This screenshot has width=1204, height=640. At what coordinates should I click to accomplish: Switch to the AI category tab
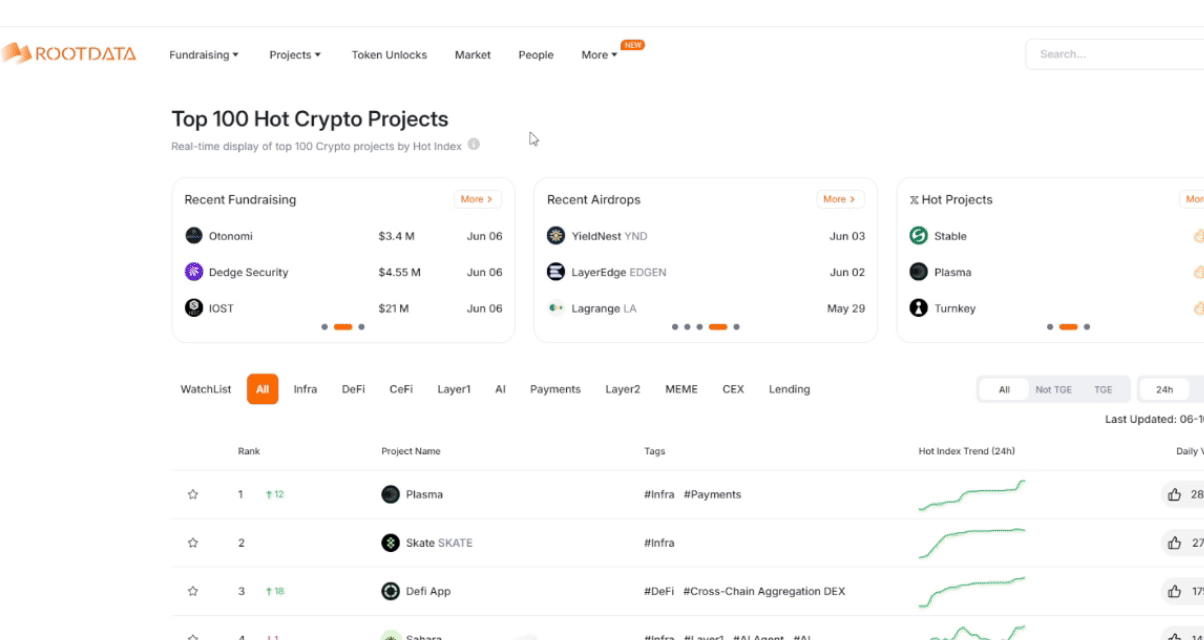coord(500,389)
